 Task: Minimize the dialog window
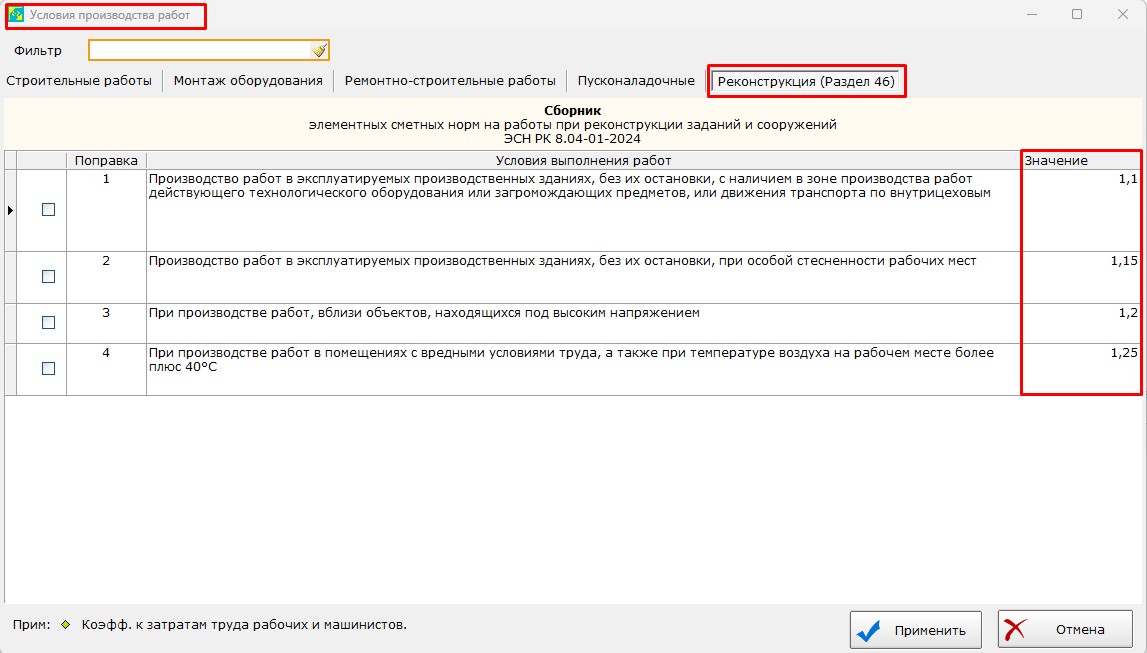point(1030,15)
